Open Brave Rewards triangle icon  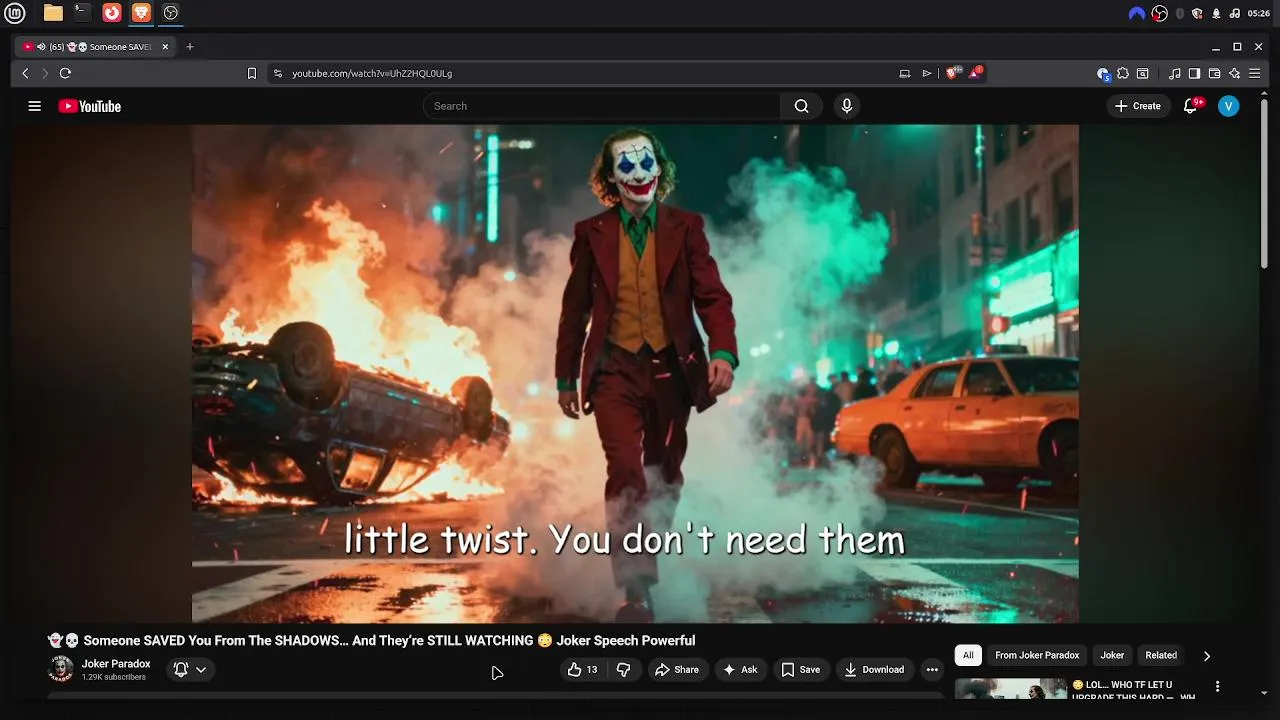tap(975, 73)
